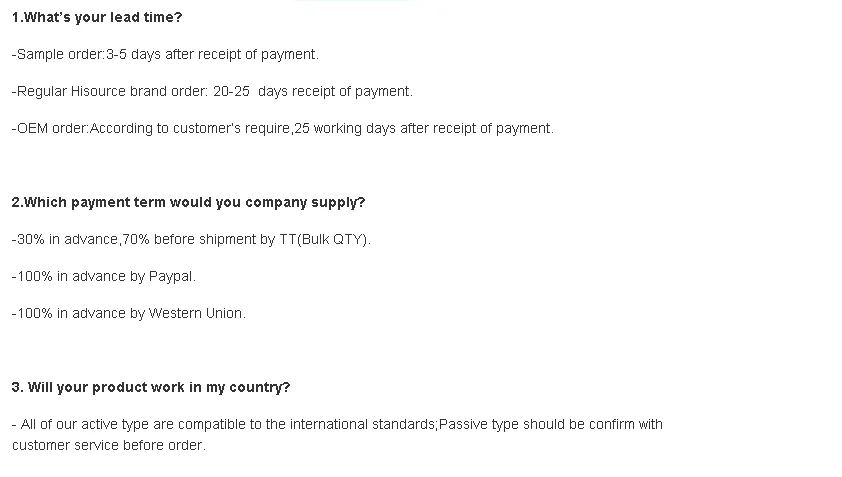Click the words "international standards"
This screenshot has width=842, height=477.
pyautogui.click(x=364, y=424)
